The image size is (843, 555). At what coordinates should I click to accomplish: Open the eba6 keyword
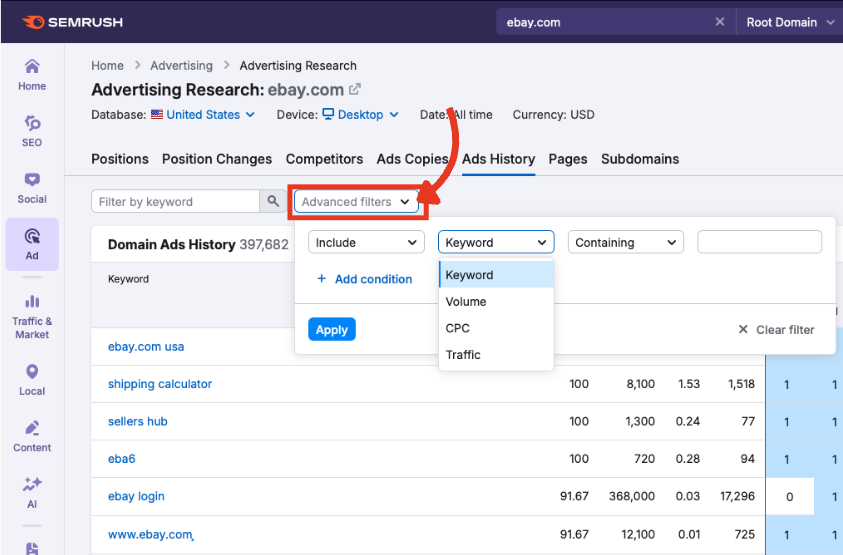click(122, 459)
